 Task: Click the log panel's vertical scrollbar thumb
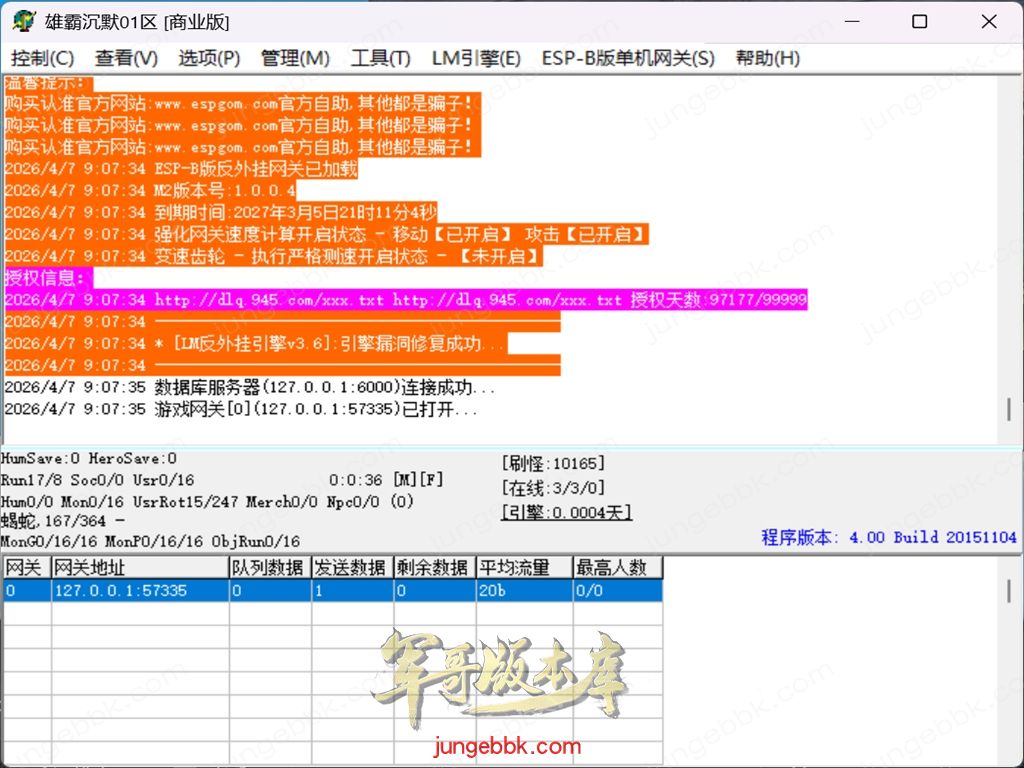point(1008,410)
